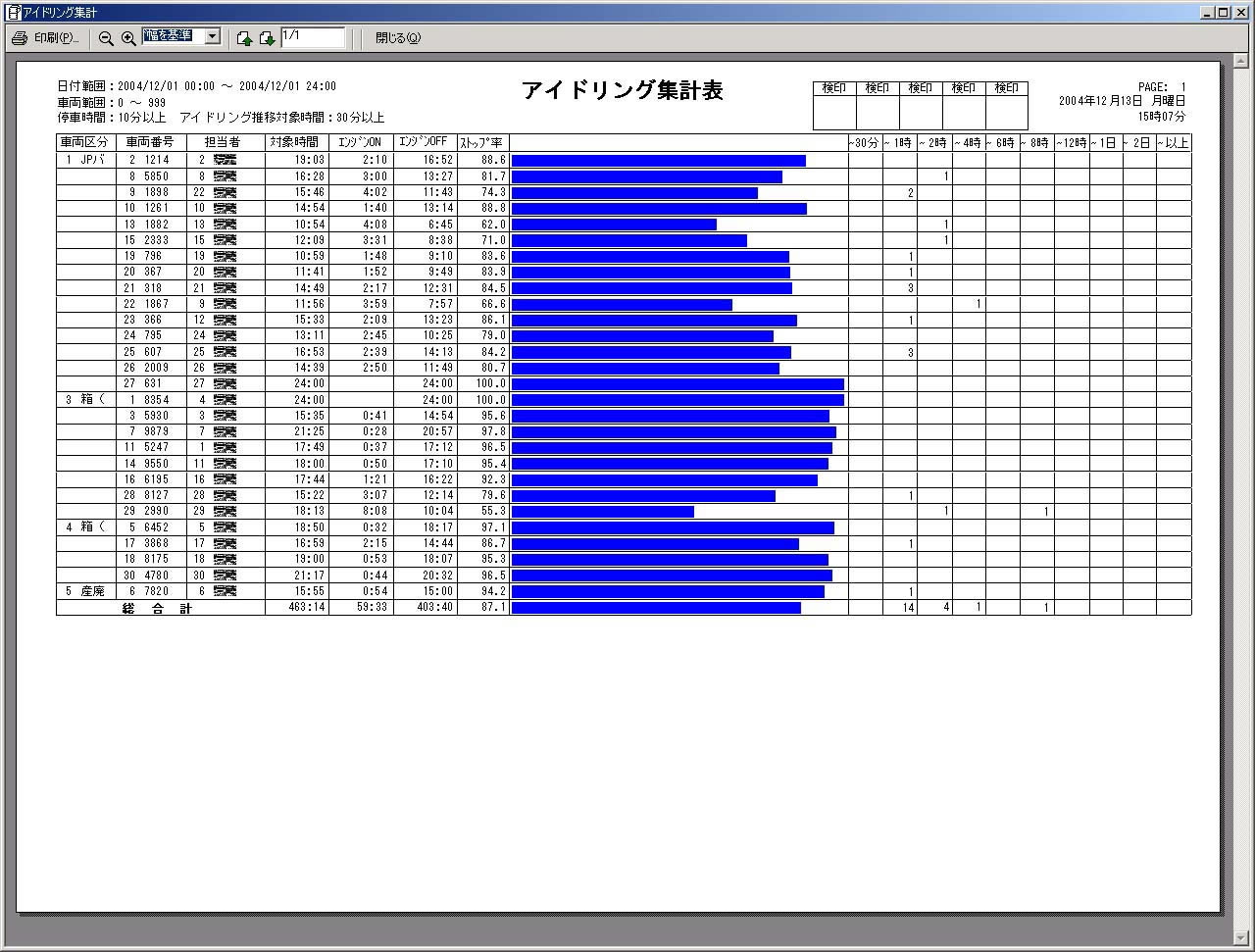Close the window using title bar X

pyautogui.click(x=1240, y=13)
